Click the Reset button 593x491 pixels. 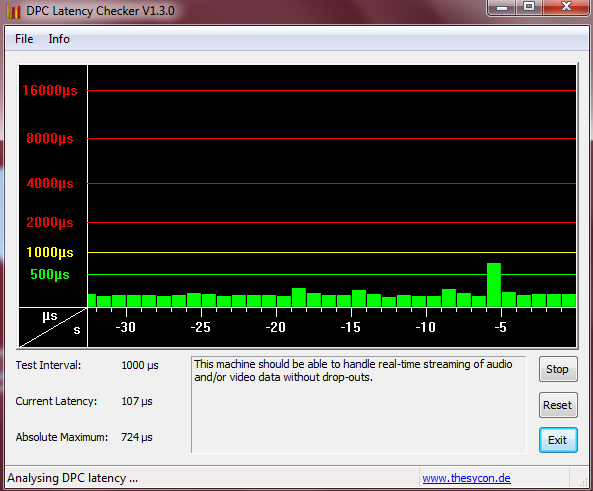tap(558, 405)
